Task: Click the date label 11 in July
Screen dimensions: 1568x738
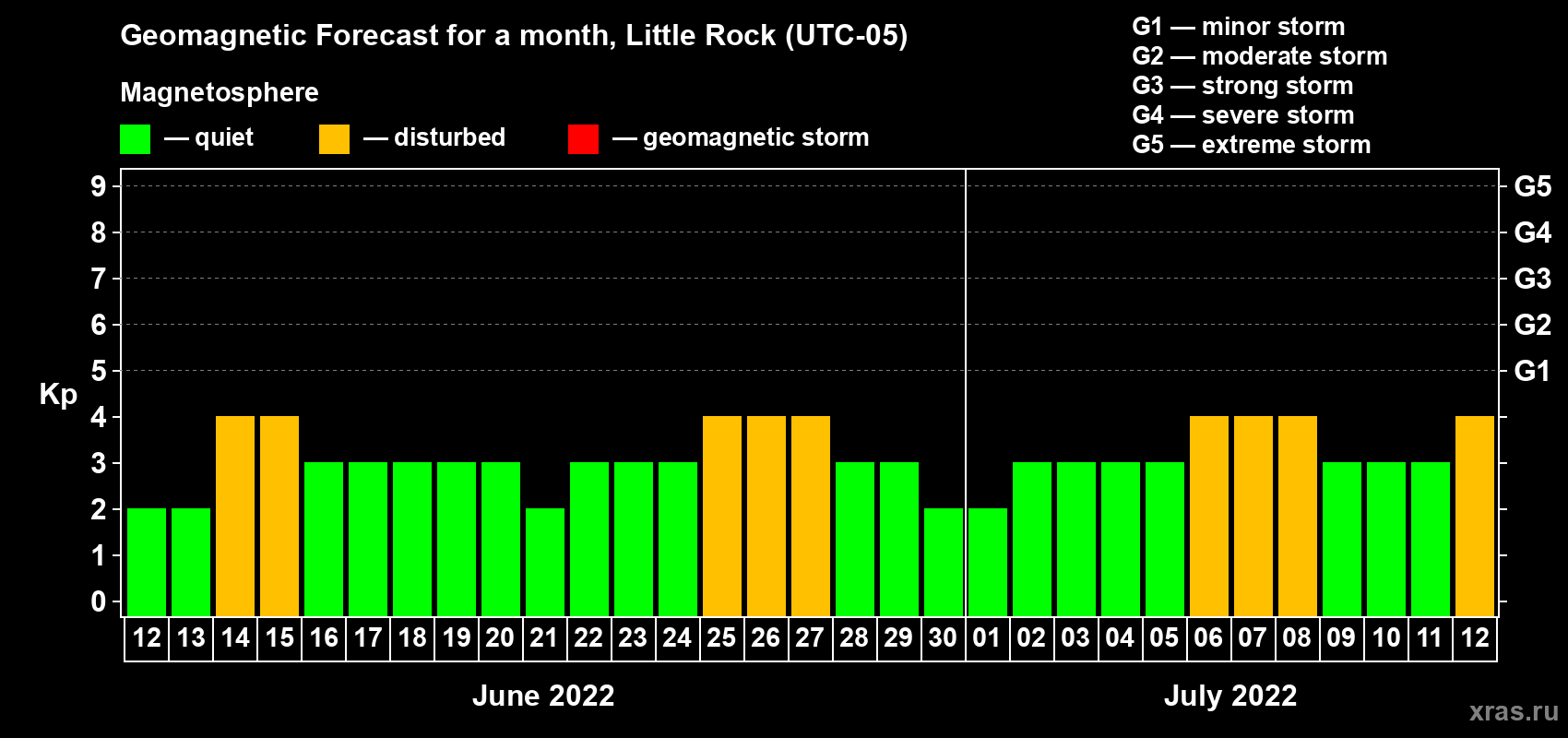Action: [x=1431, y=638]
